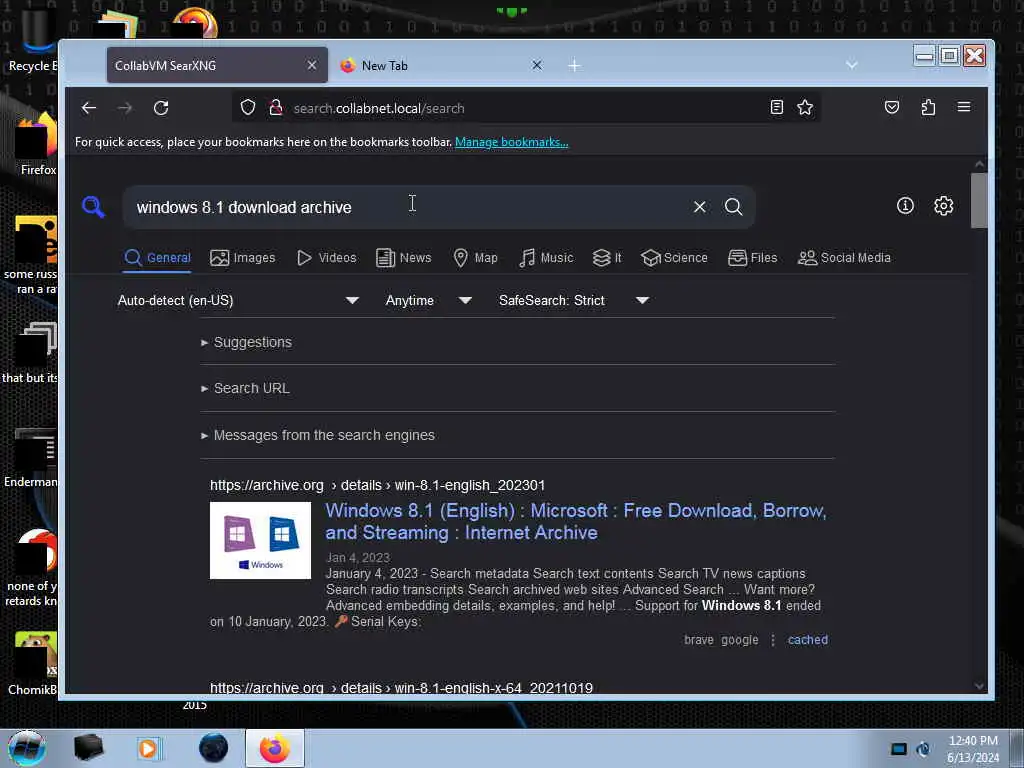The height and width of the screenshot is (768, 1024).
Task: Click the page vertical scrollbar thumb
Action: 979,200
